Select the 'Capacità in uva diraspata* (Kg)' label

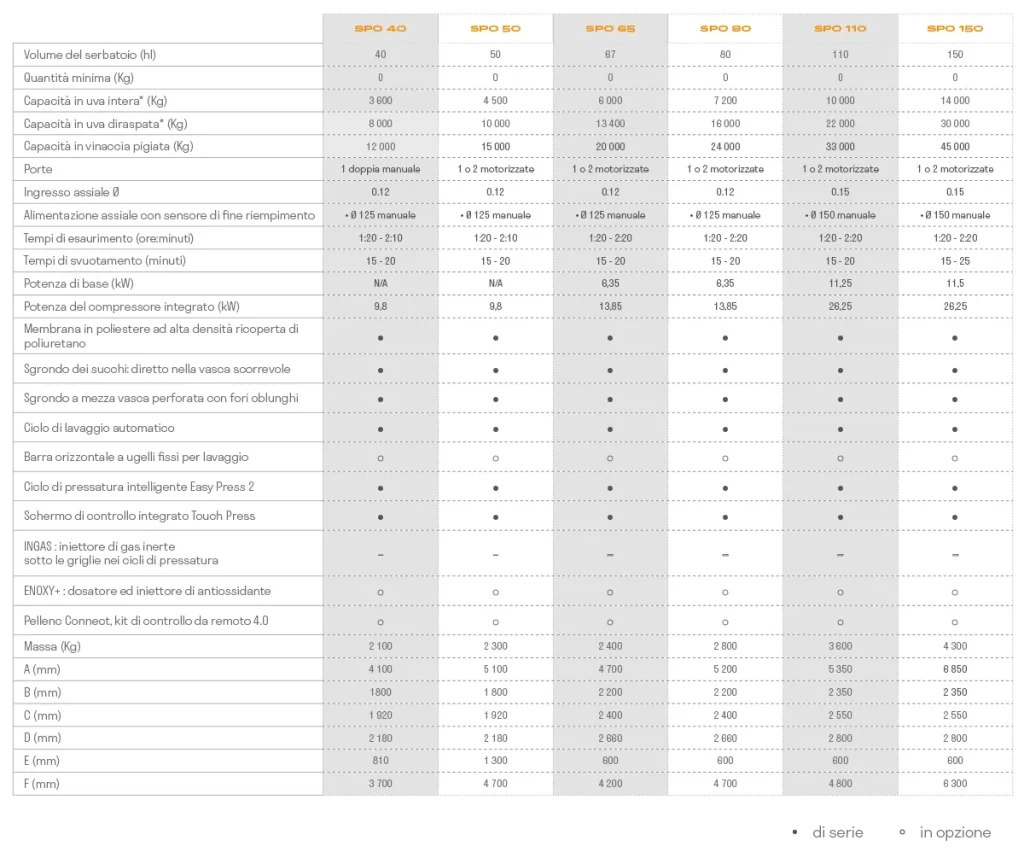pyautogui.click(x=106, y=123)
